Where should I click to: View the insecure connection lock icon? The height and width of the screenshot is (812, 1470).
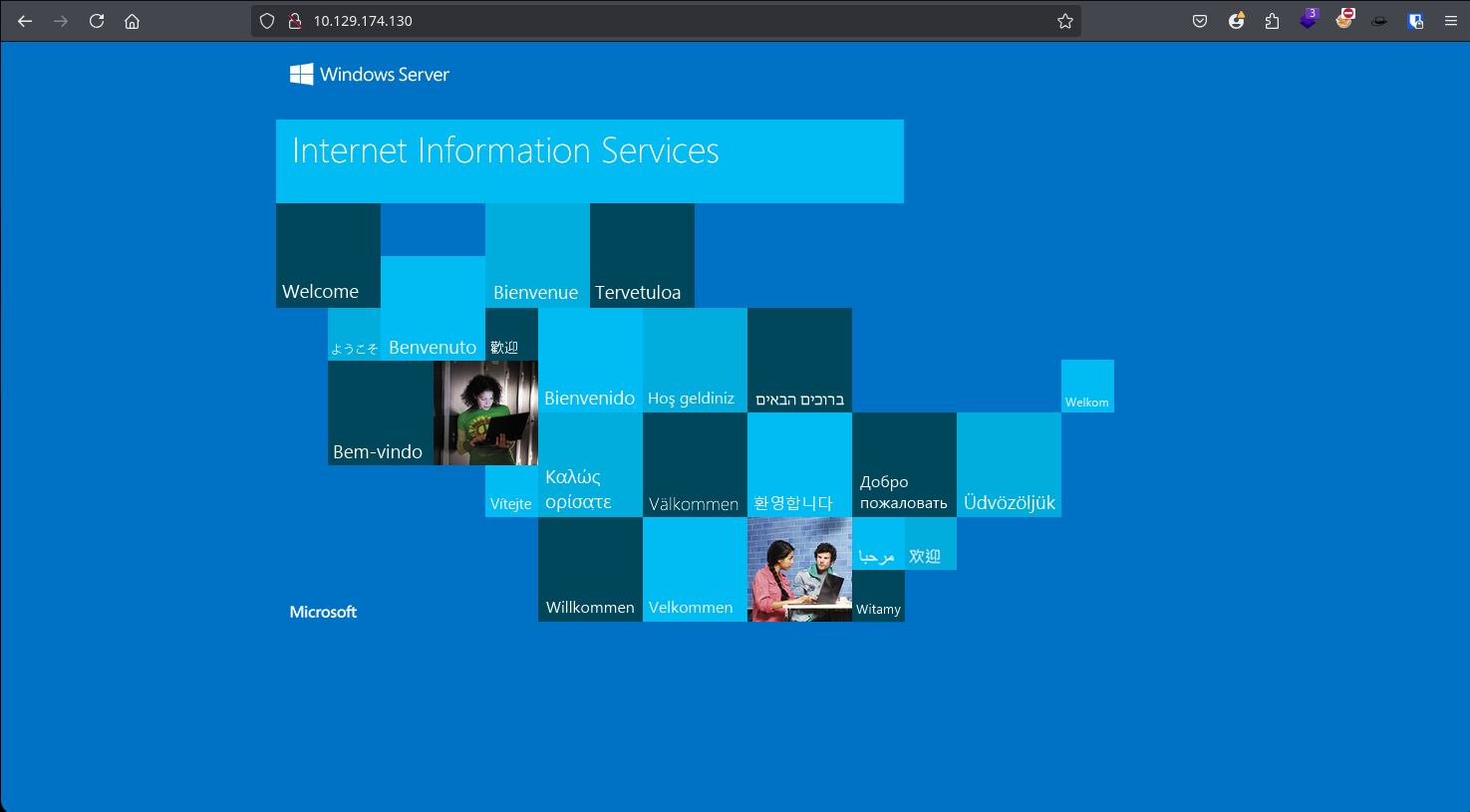tap(295, 21)
